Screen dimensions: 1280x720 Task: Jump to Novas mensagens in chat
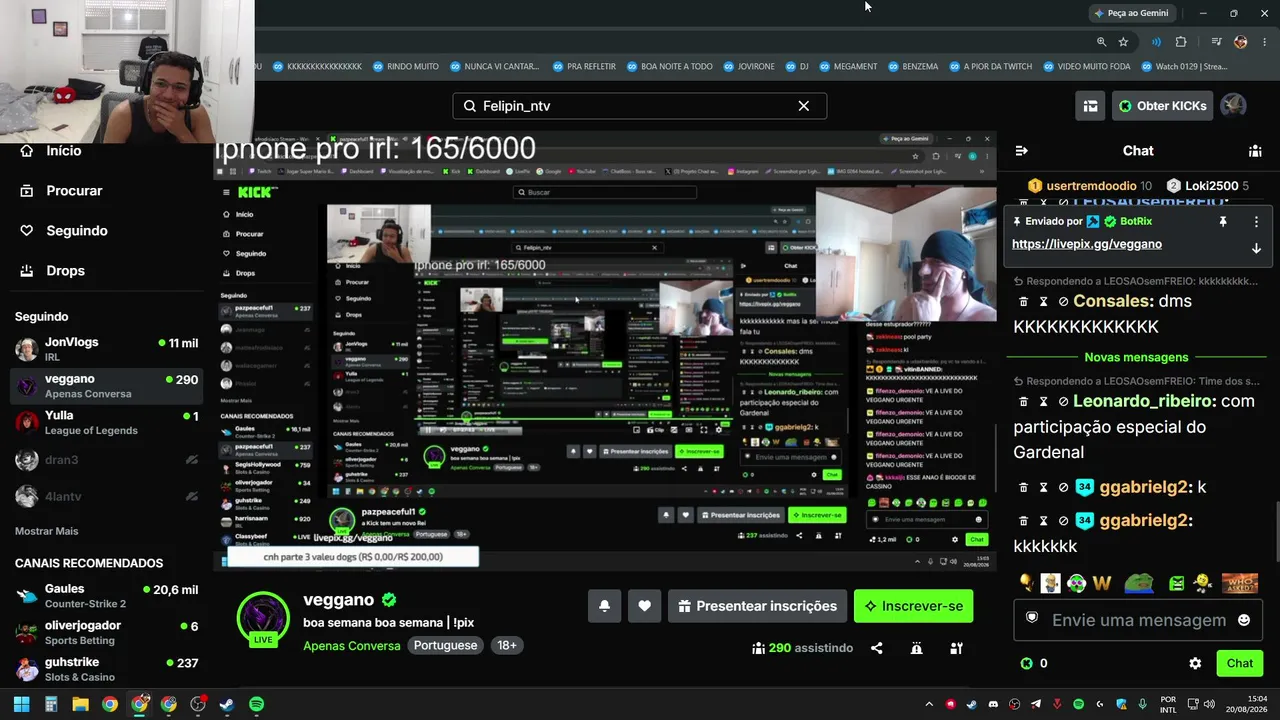tap(1136, 357)
